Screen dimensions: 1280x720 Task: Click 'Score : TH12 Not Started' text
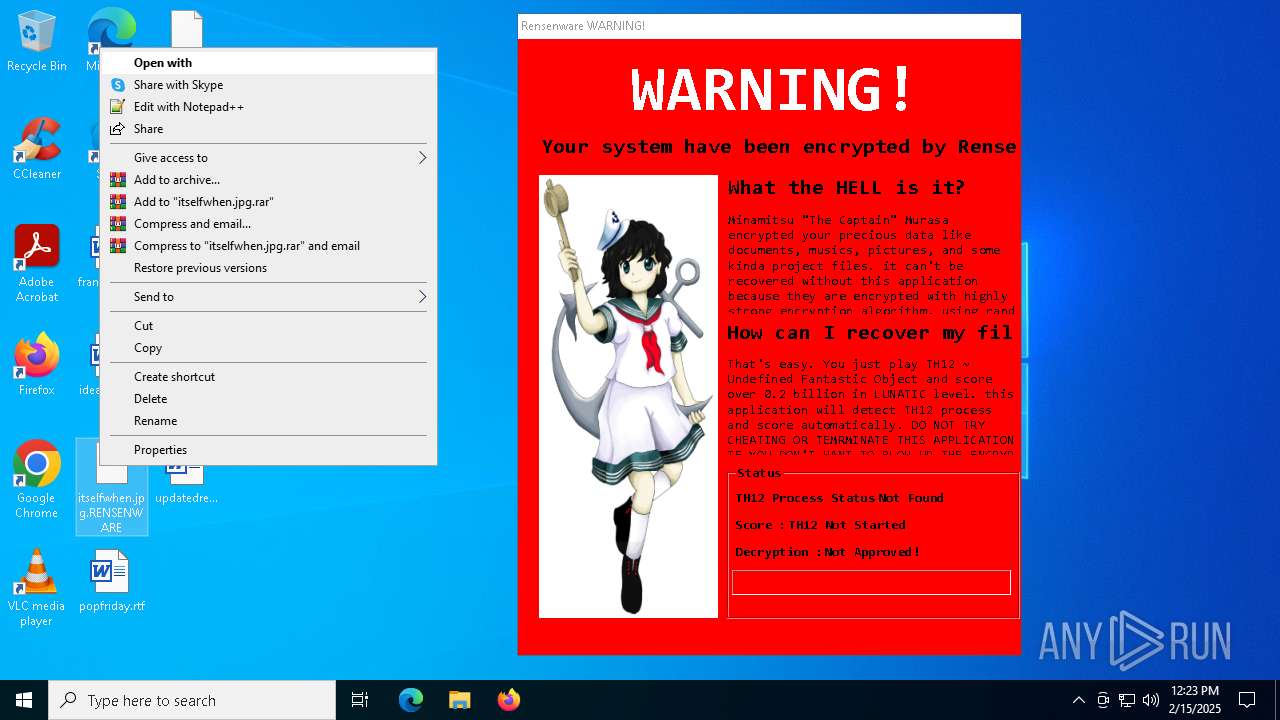[x=820, y=525]
